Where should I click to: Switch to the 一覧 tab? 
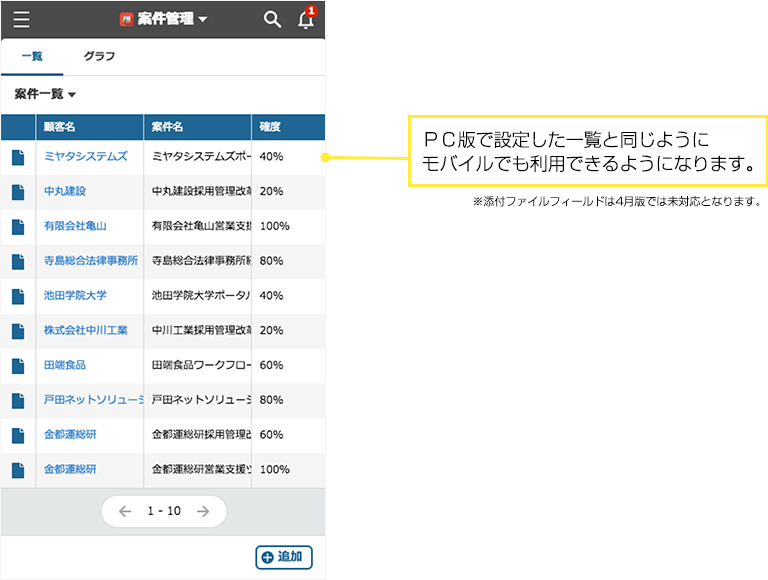(32, 56)
